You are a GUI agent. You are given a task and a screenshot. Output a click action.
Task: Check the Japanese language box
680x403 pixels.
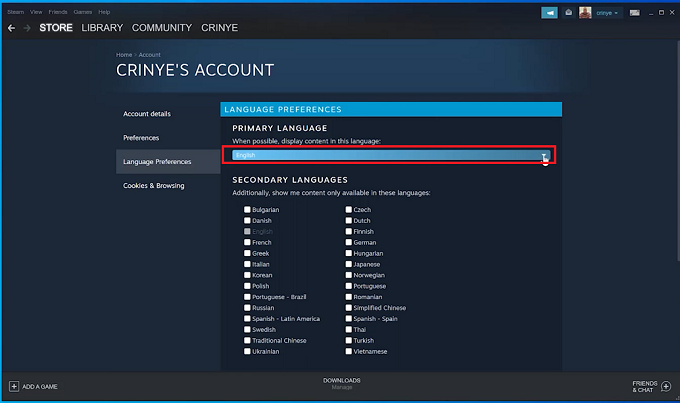pyautogui.click(x=349, y=264)
